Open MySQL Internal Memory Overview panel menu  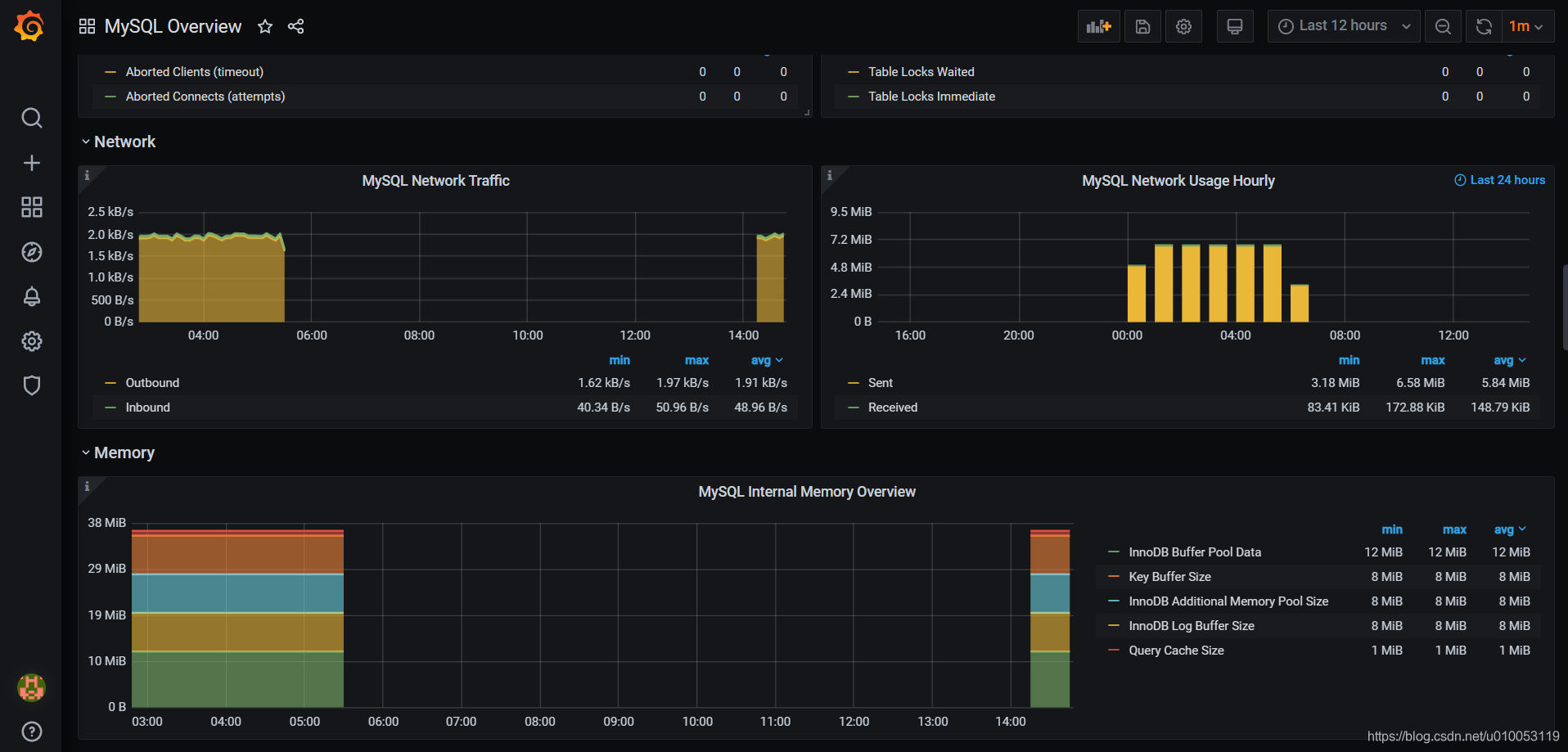point(807,492)
